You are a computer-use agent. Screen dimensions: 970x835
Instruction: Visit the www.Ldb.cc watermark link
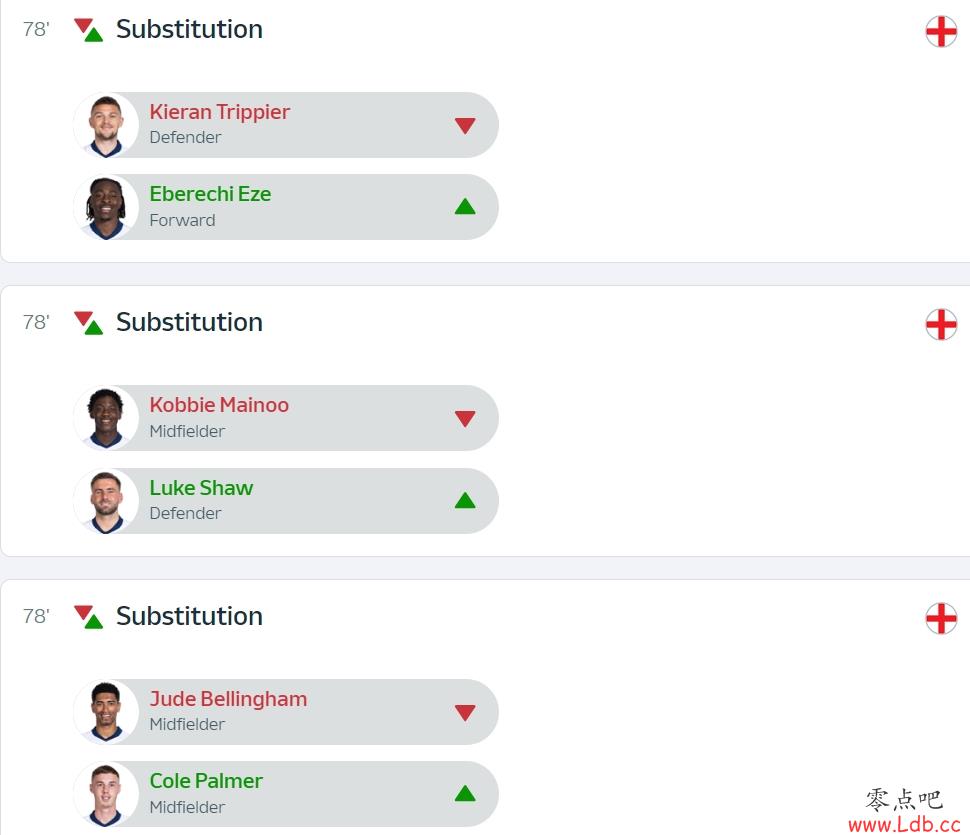tap(904, 824)
